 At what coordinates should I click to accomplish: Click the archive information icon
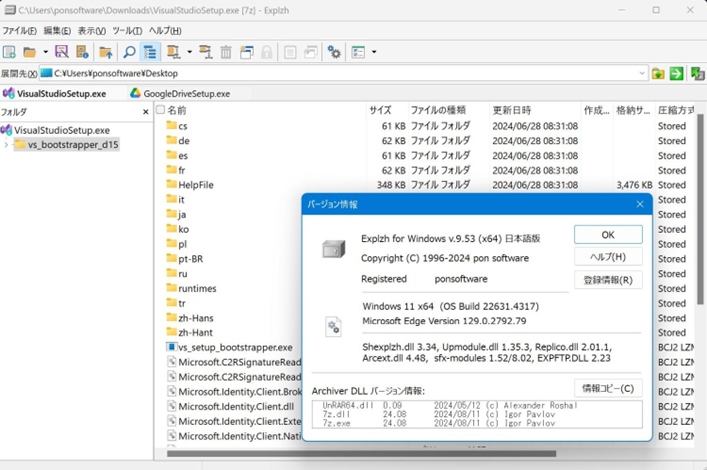(x=82, y=52)
